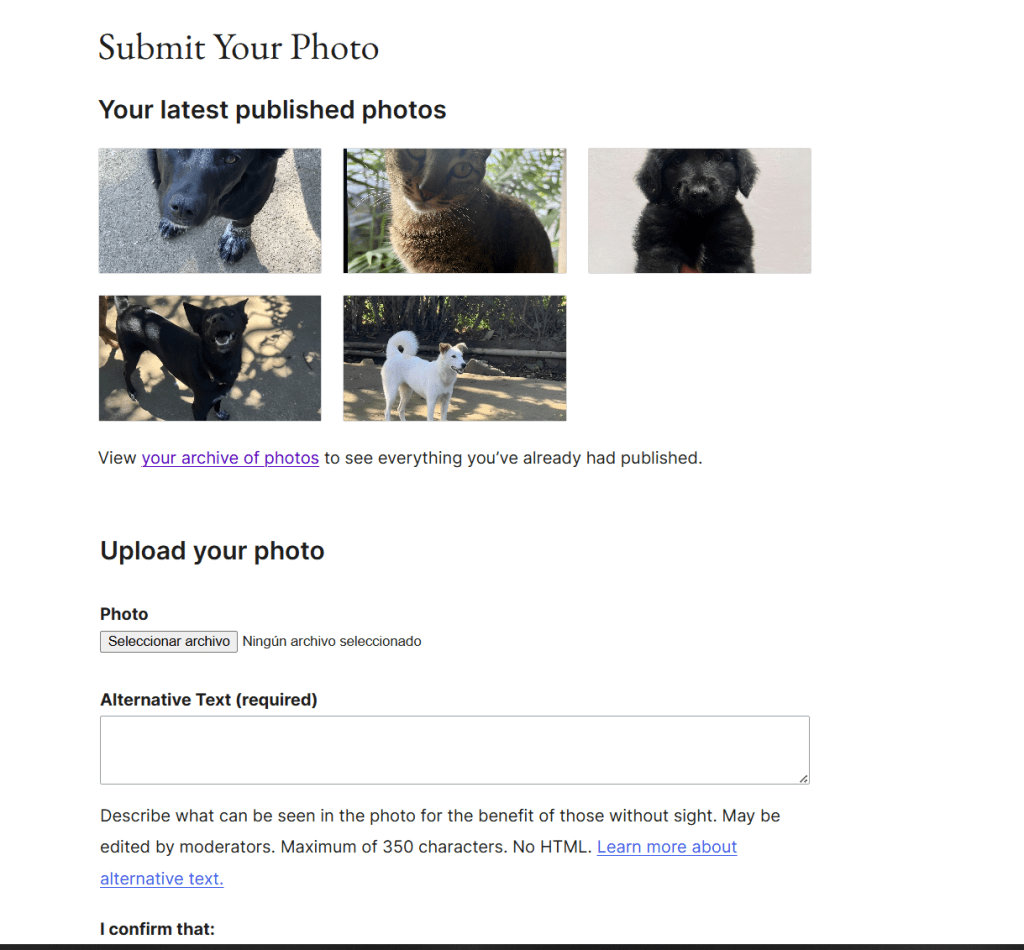Click the 'Your latest published photos' heading
This screenshot has height=950, width=1024.
(x=272, y=110)
